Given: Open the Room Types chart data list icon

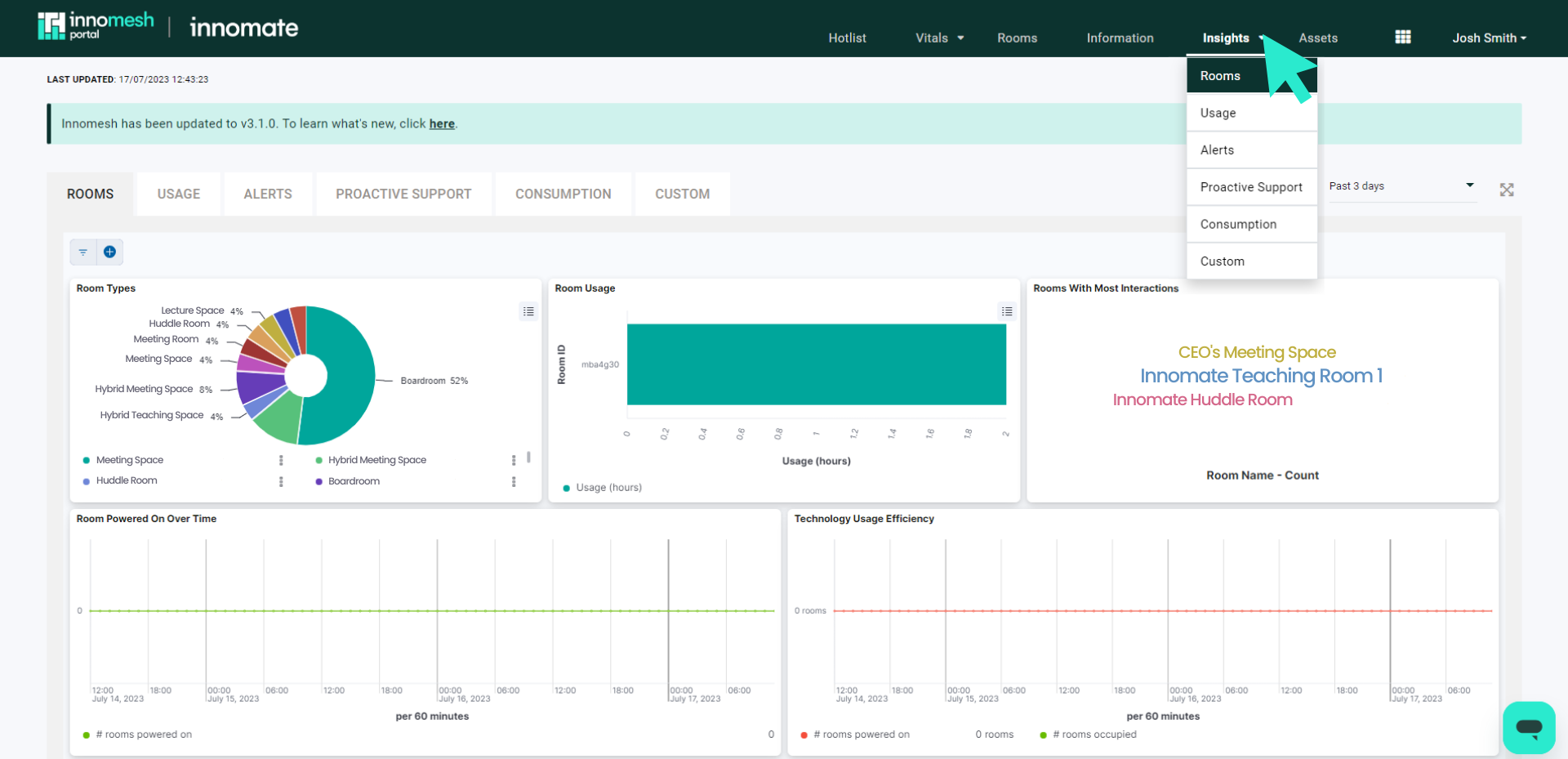Looking at the screenshot, I should 528,311.
